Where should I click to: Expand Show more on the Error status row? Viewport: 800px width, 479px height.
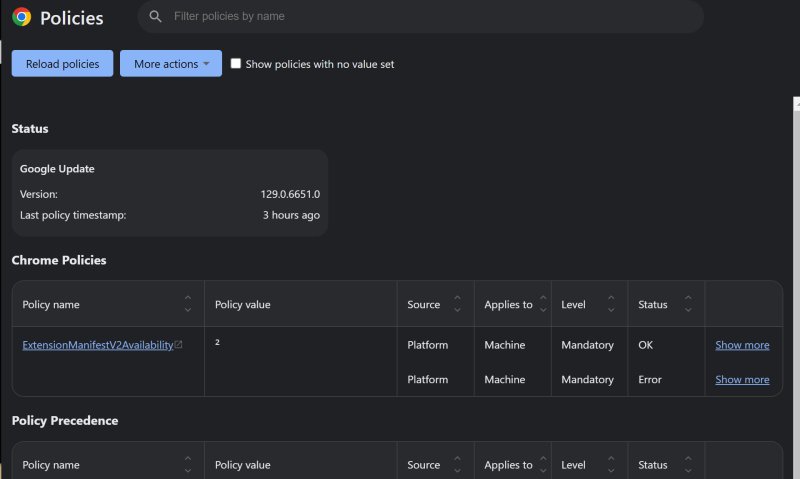click(742, 380)
